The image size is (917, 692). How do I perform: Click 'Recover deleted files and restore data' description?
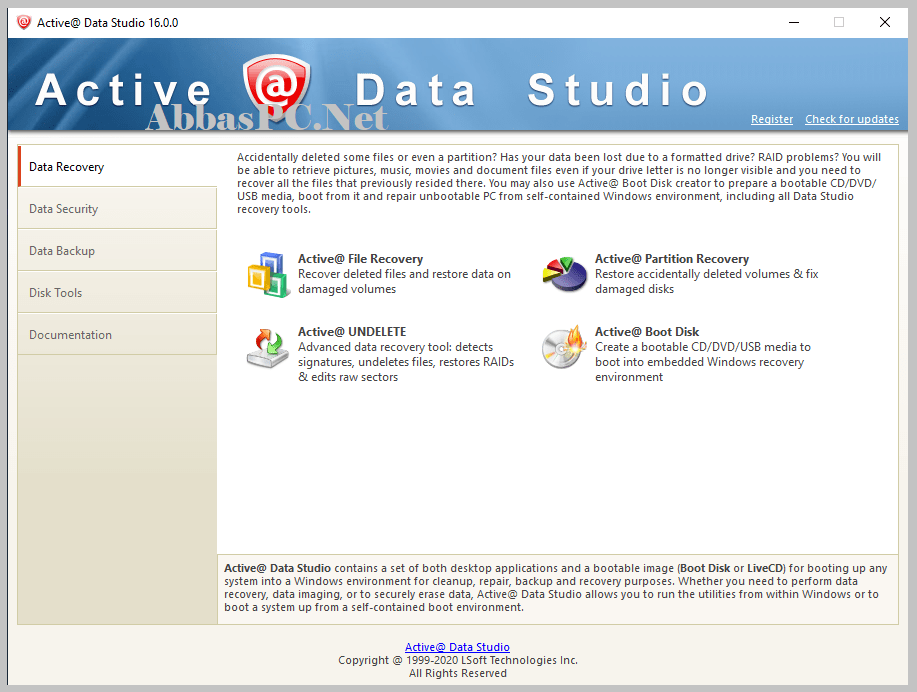405,281
